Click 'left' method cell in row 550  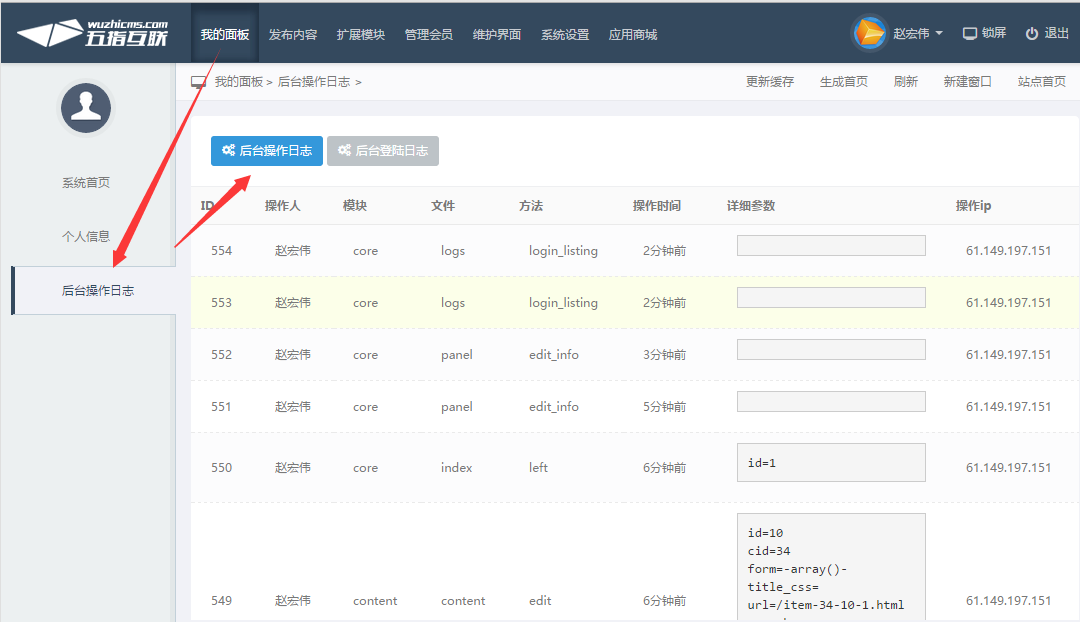[538, 468]
